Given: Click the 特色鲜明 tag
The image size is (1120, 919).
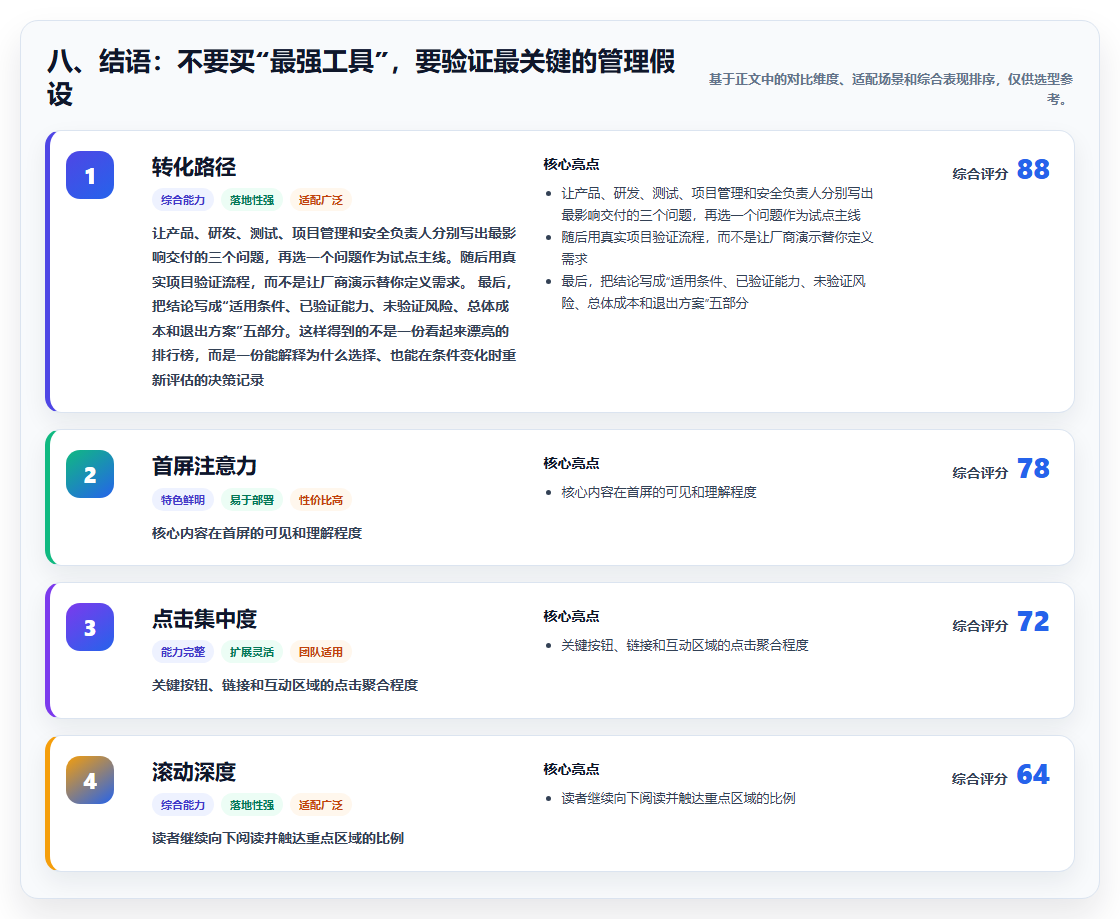Looking at the screenshot, I should pyautogui.click(x=183, y=500).
